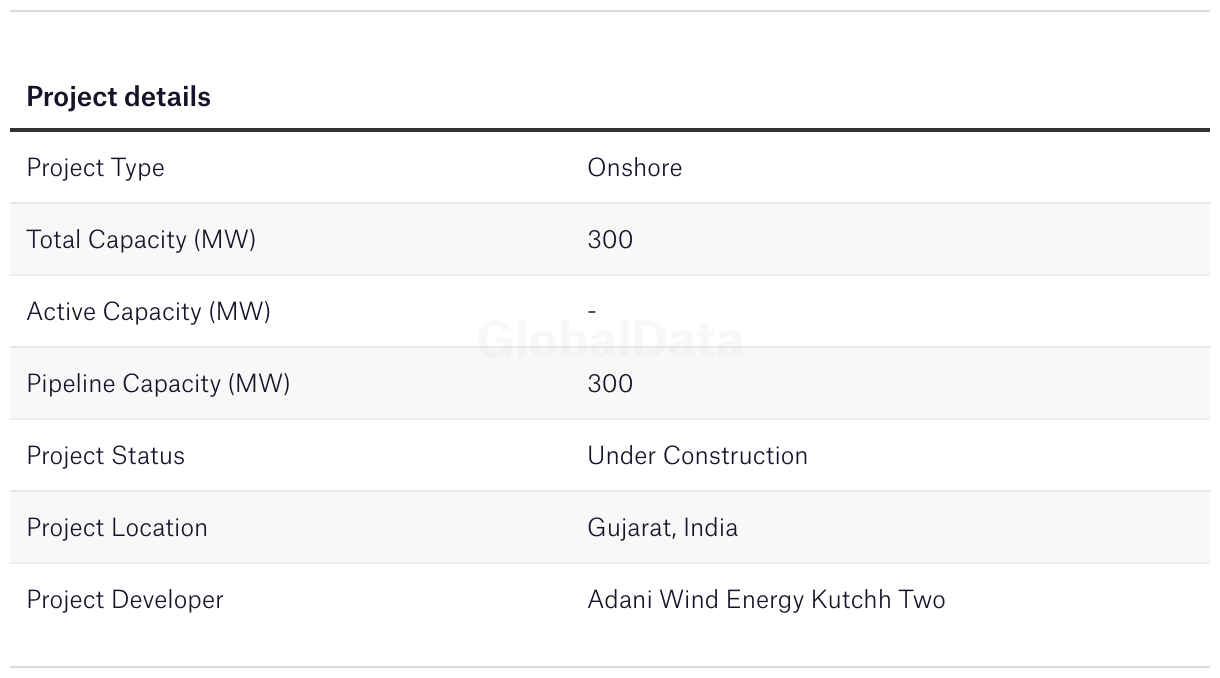Click the Under Construction status text
This screenshot has width=1220, height=678.
point(697,455)
